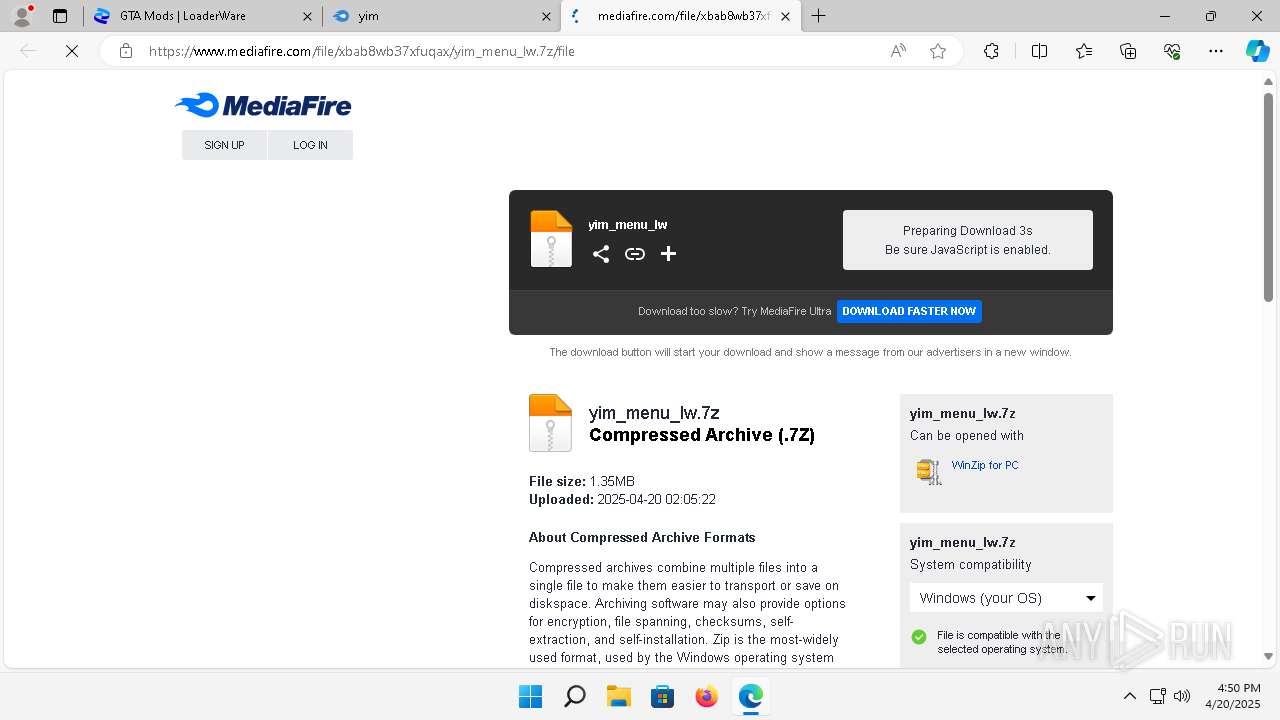Open Settings and more ellipsis menu

click(x=1216, y=51)
